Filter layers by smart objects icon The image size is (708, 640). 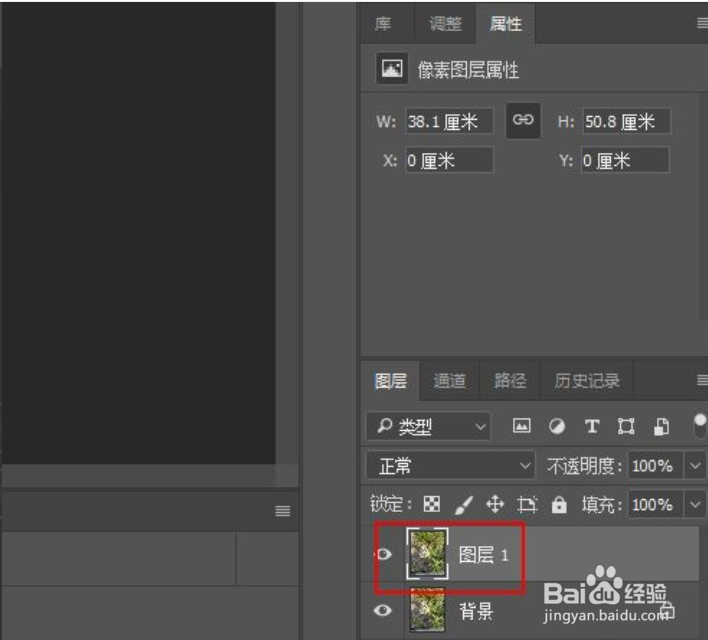pyautogui.click(x=661, y=426)
